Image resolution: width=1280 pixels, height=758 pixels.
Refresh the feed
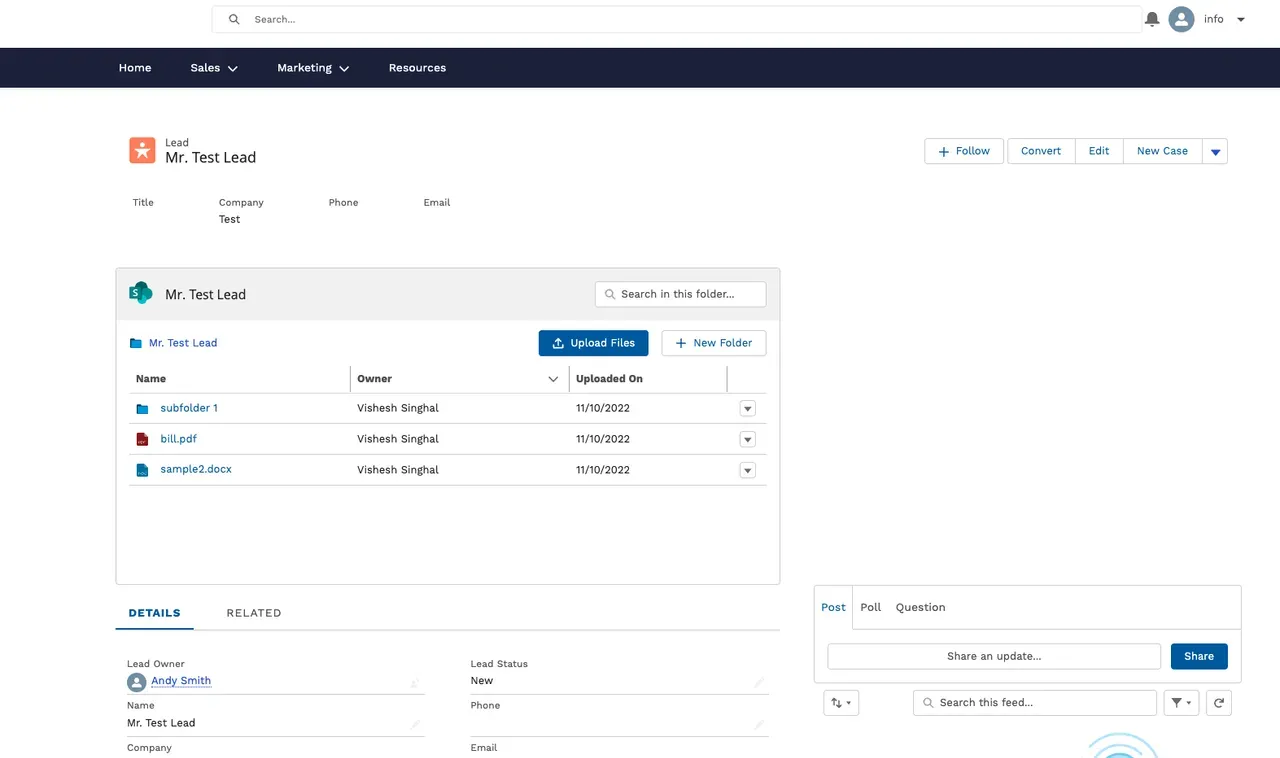[x=1218, y=702]
